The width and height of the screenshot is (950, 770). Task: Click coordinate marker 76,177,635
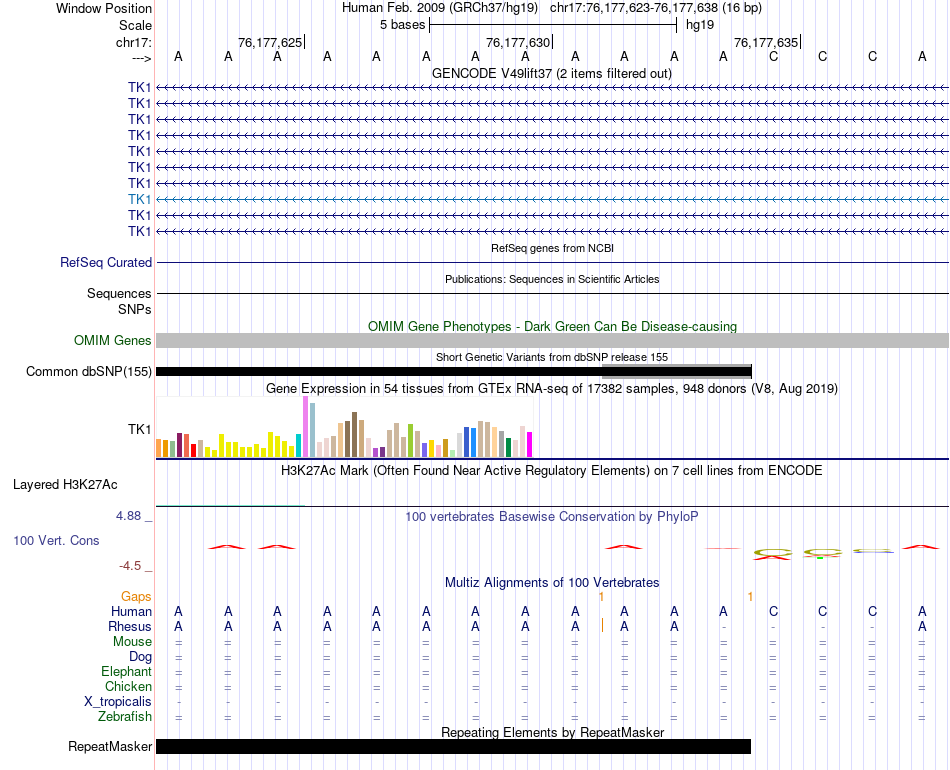click(766, 42)
